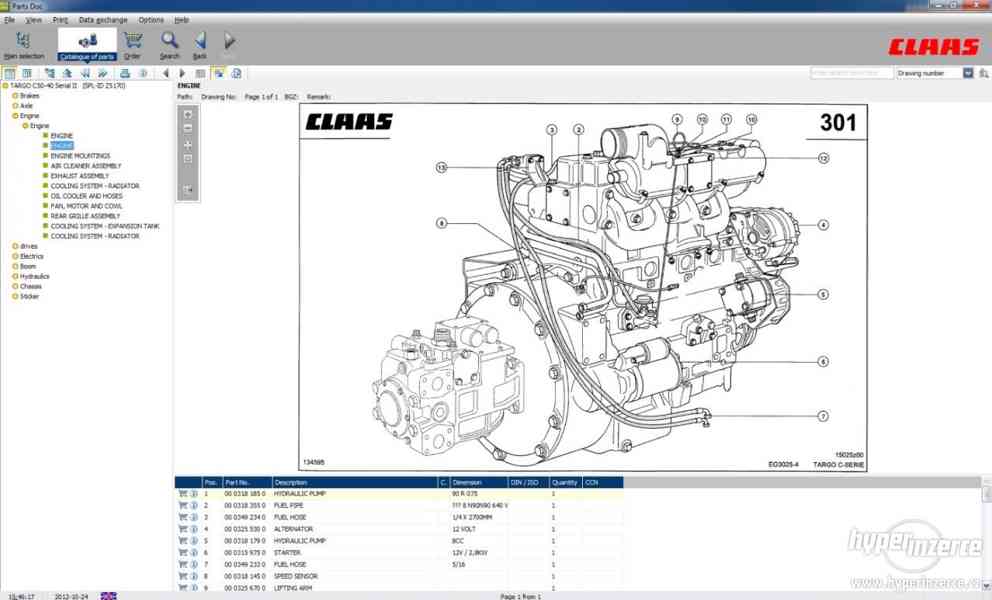Add SPEED SENSOR row to cart

click(x=183, y=577)
